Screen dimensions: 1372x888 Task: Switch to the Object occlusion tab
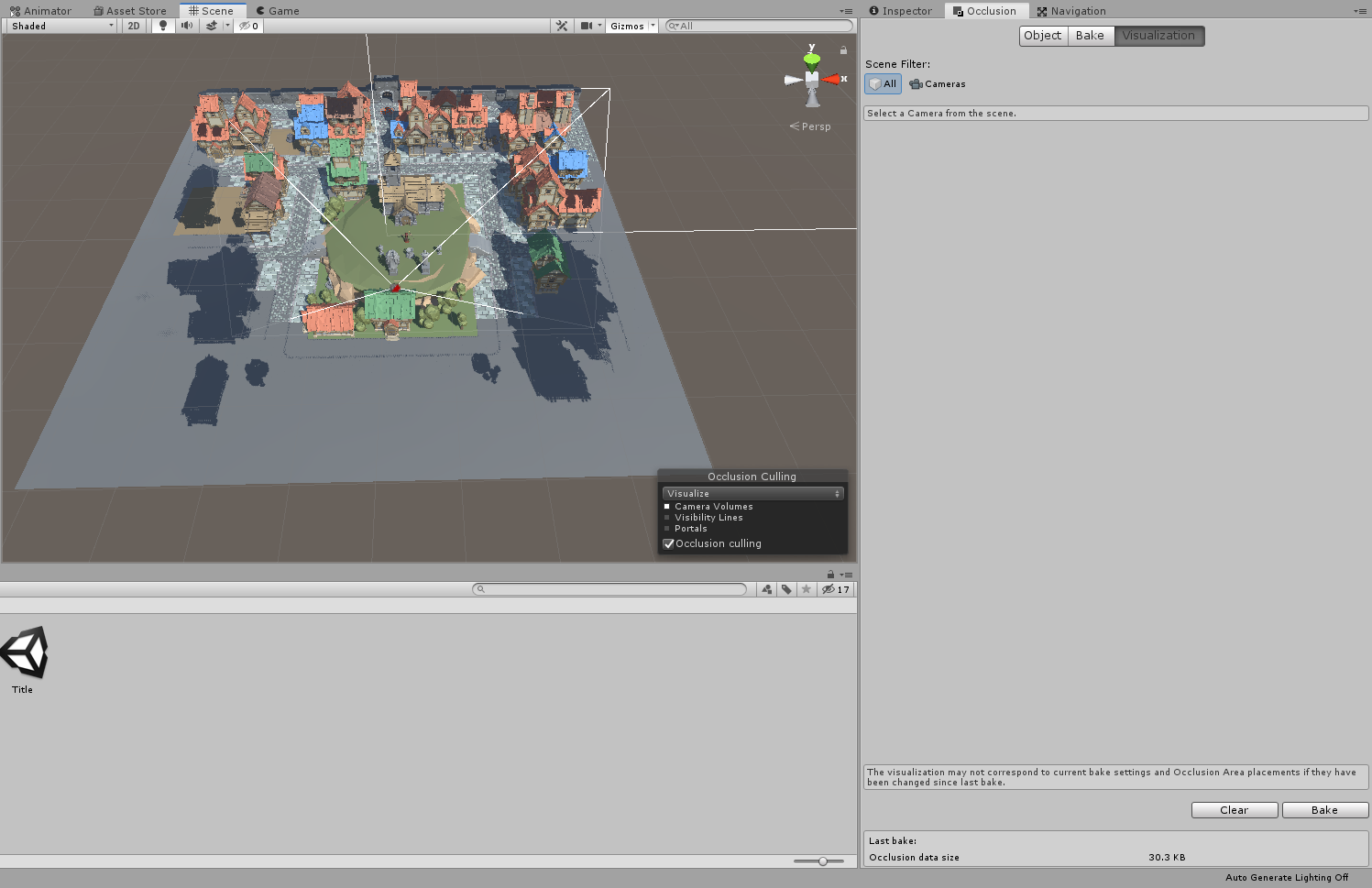(x=1043, y=36)
